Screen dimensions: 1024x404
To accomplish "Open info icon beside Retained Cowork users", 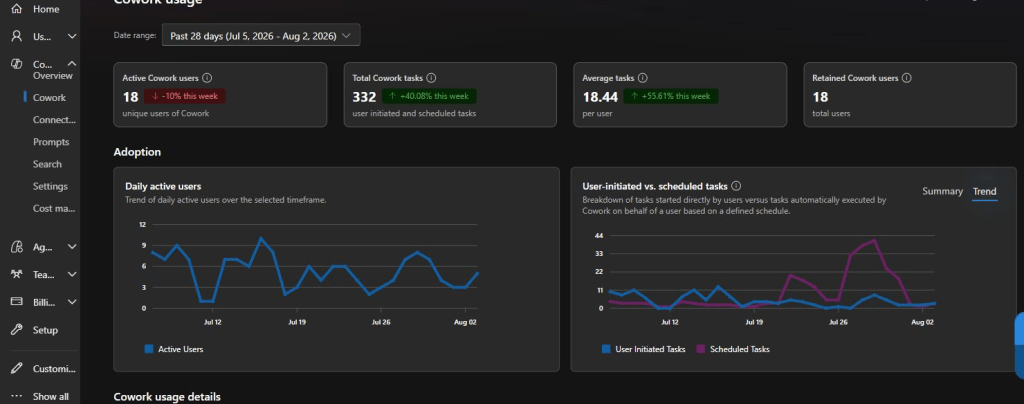I will coord(906,78).
